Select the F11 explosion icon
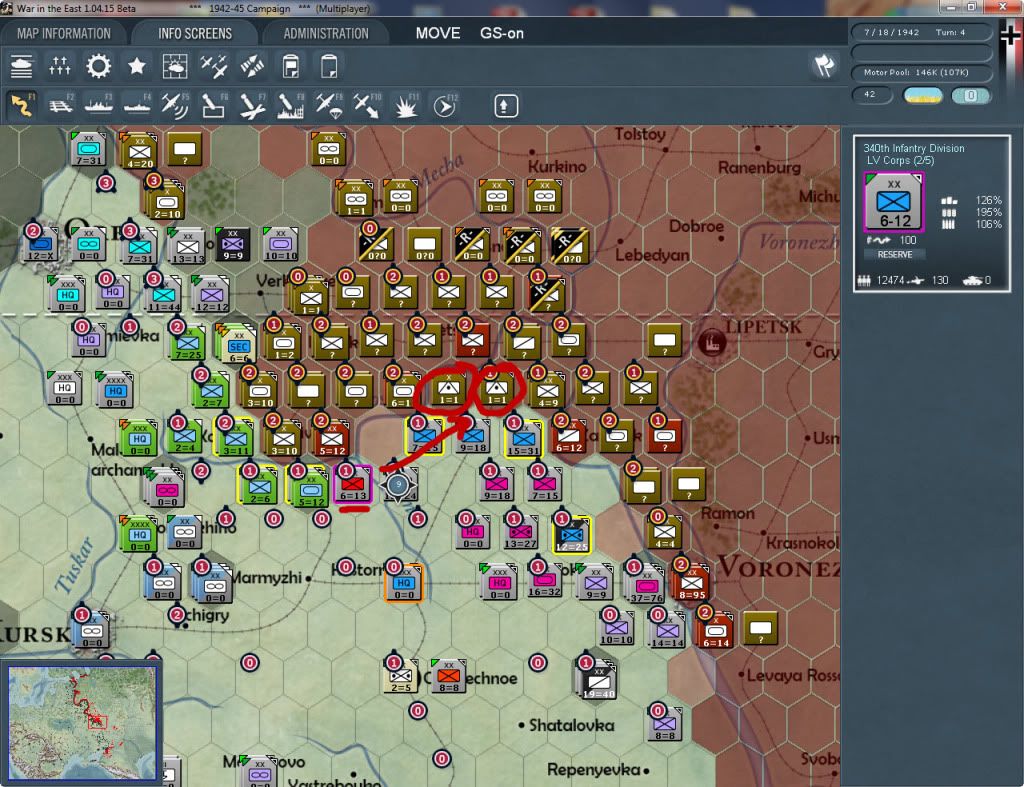Image resolution: width=1024 pixels, height=787 pixels. (406, 105)
